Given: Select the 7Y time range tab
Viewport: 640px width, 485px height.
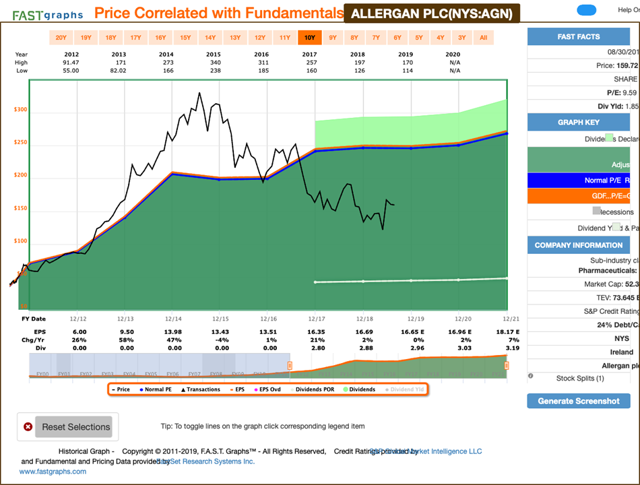Looking at the screenshot, I should pos(376,38).
